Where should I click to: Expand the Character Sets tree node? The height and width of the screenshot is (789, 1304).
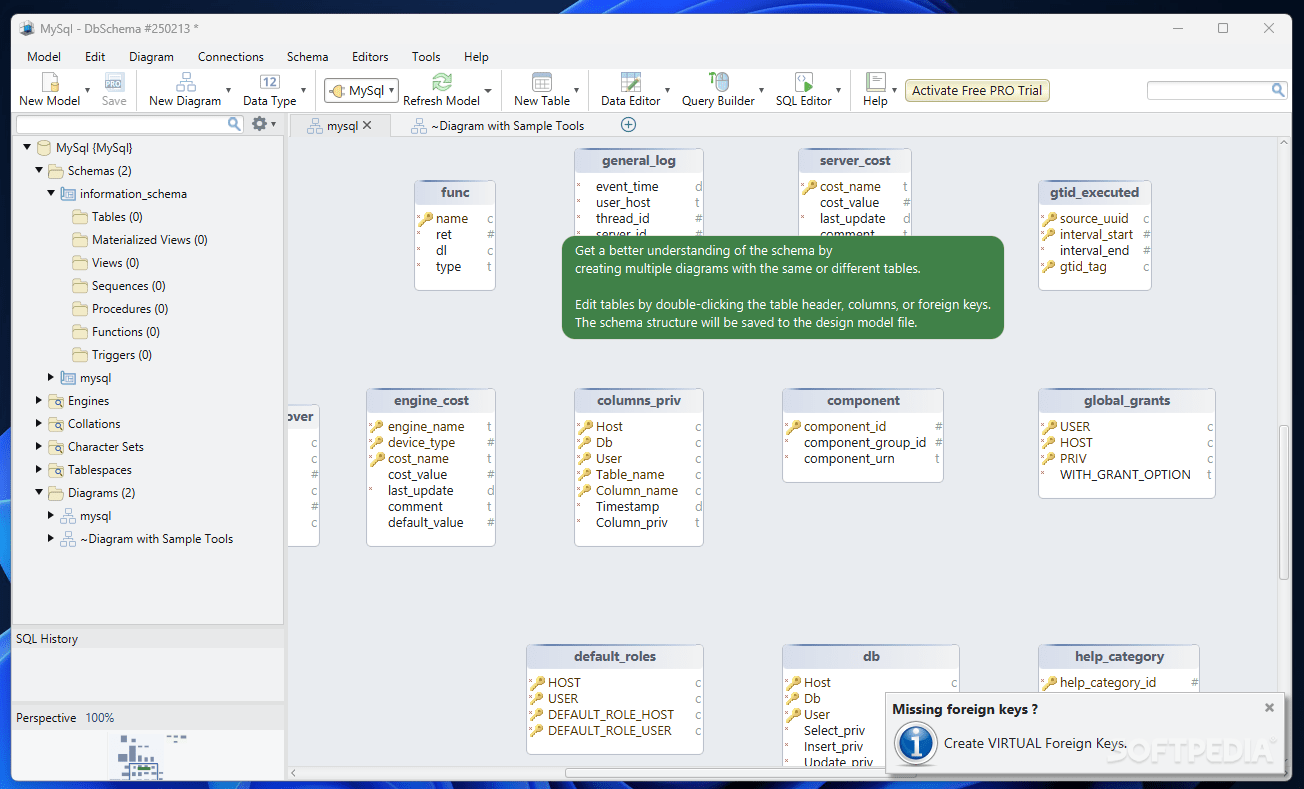(39, 447)
